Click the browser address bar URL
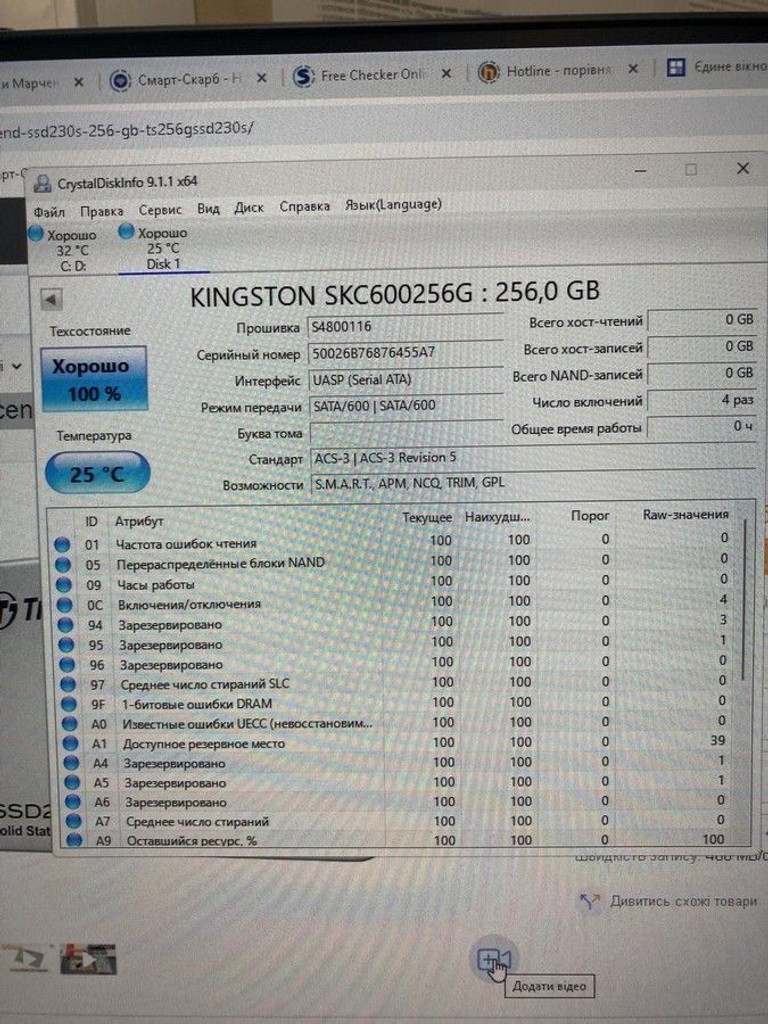768x1024 pixels. 127,129
